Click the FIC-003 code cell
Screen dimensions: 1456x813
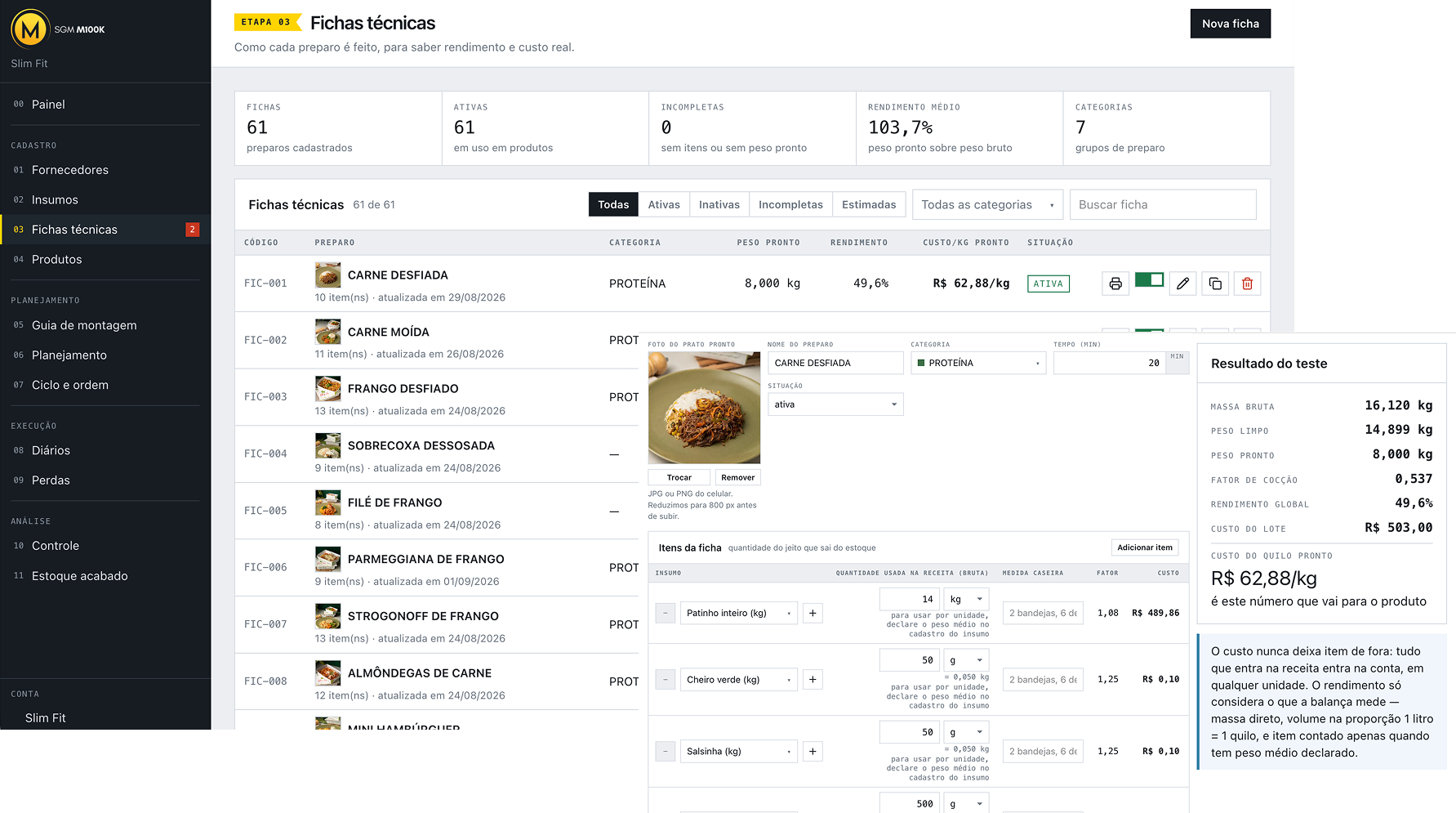(265, 397)
